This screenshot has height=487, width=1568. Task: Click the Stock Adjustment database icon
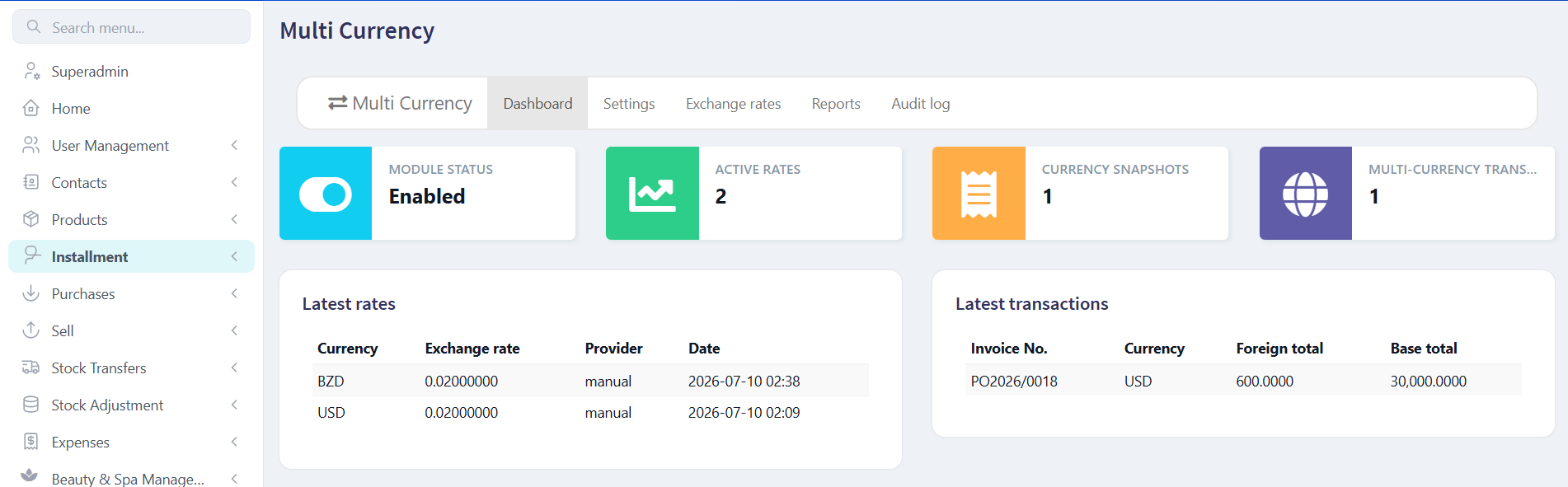coord(31,405)
